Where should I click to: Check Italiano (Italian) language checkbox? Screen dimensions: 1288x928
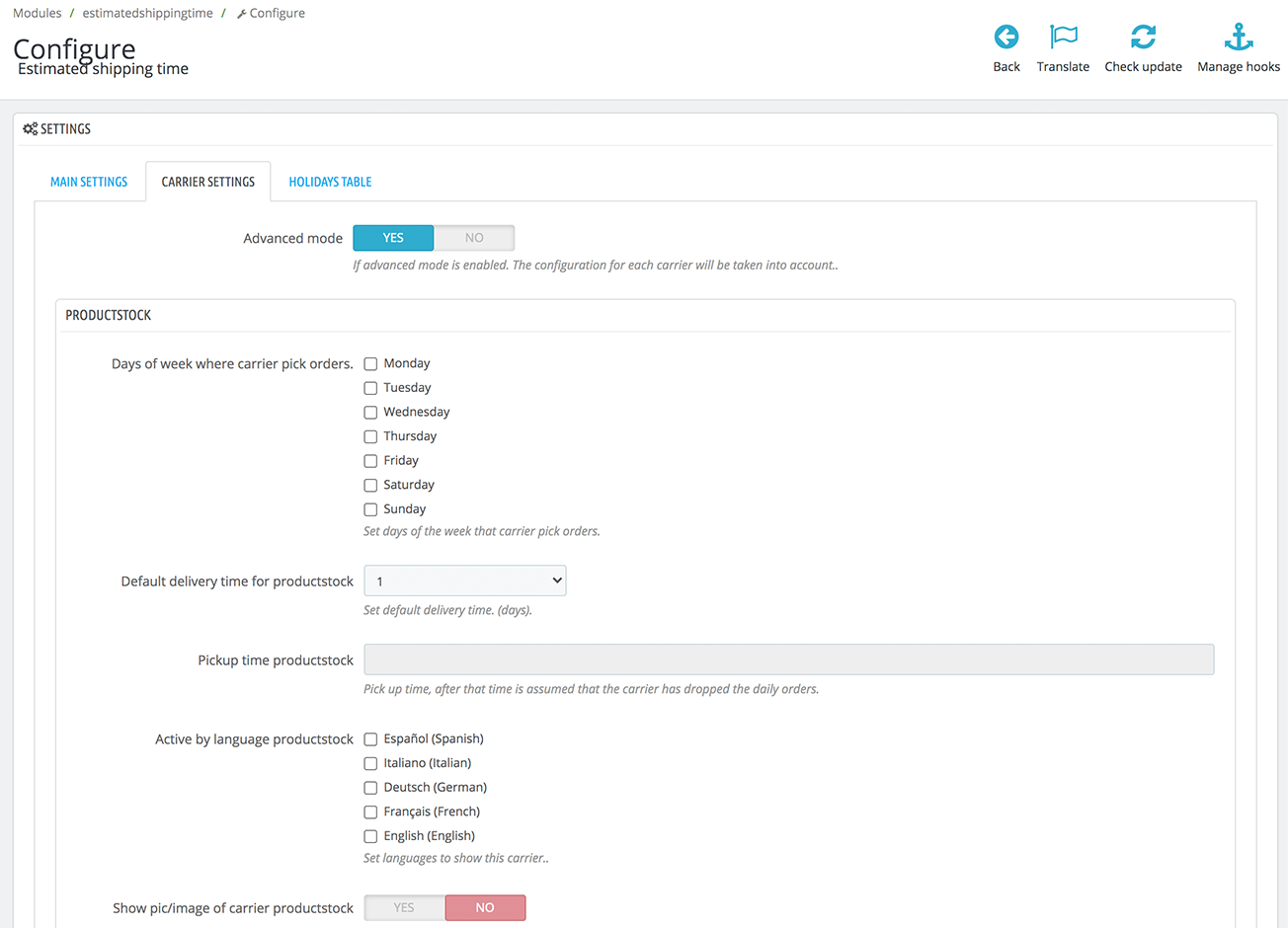370,763
